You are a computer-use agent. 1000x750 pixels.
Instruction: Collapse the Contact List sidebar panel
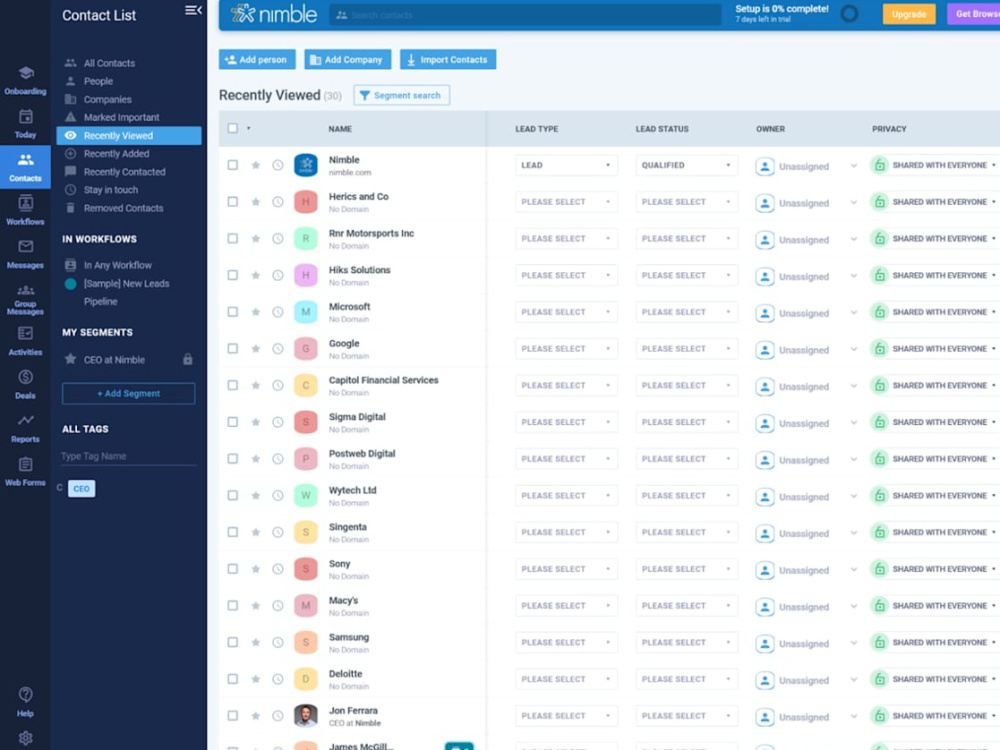point(193,10)
